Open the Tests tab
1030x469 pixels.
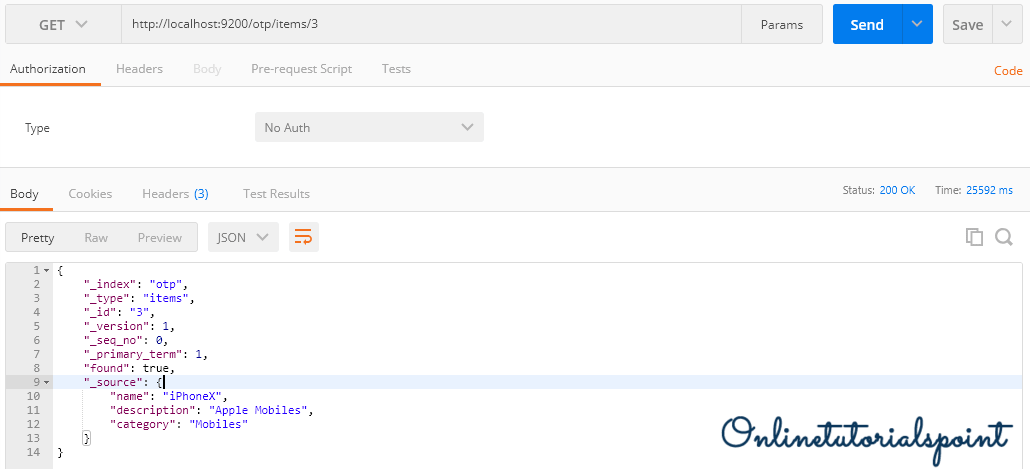pyautogui.click(x=396, y=69)
